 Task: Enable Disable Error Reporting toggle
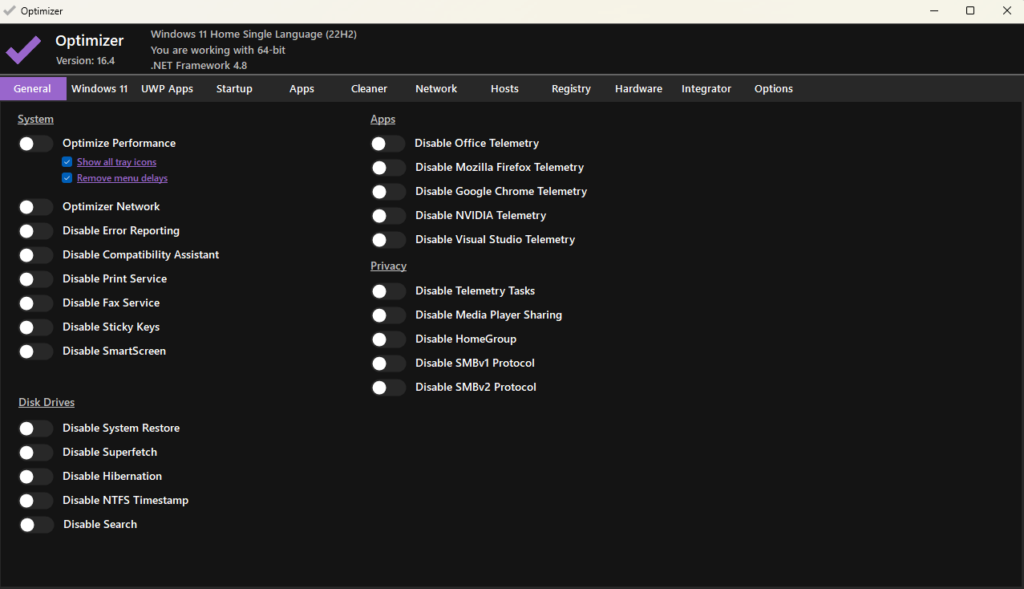click(35, 231)
